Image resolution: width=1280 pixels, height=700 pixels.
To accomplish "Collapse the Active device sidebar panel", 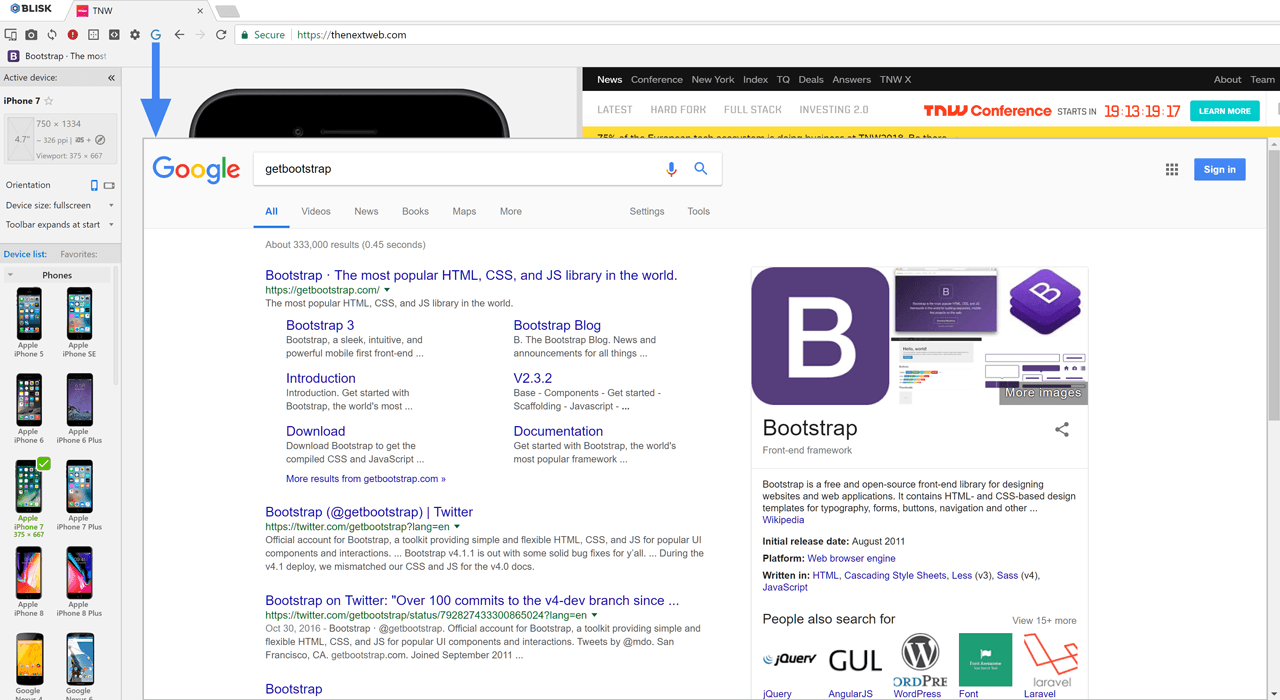I will (112, 78).
